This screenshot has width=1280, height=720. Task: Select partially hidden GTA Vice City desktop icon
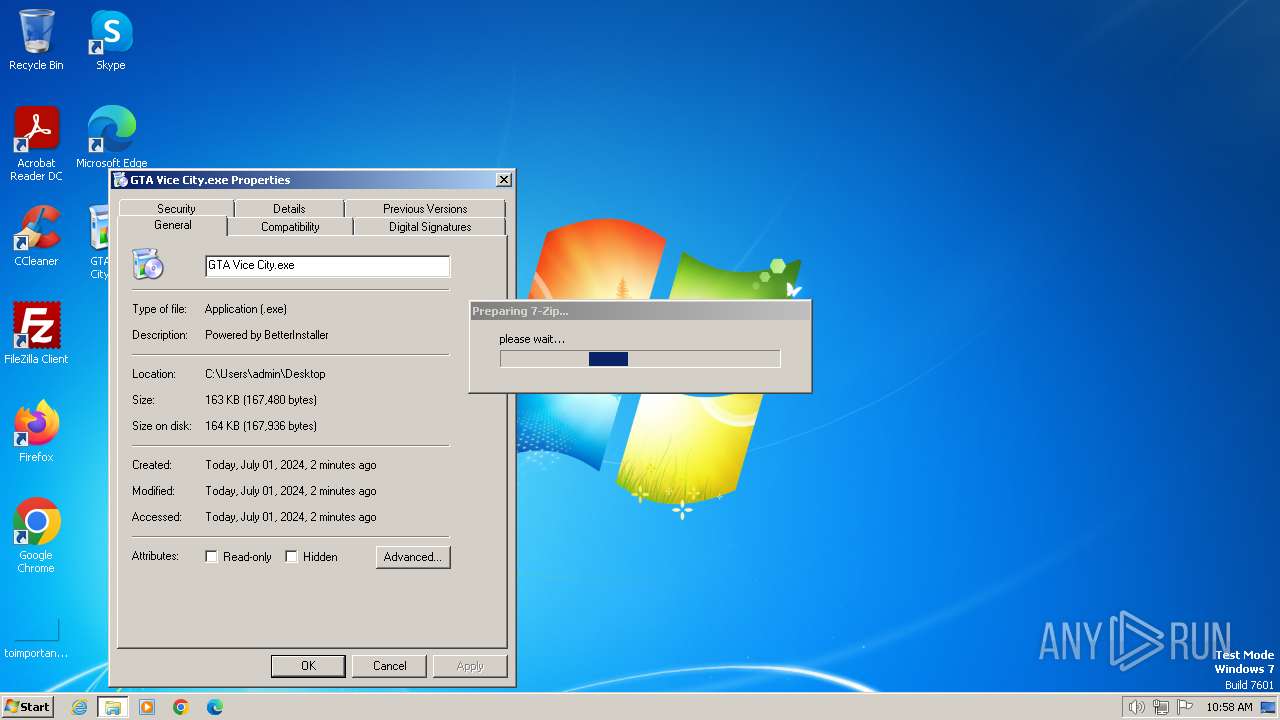[98, 241]
